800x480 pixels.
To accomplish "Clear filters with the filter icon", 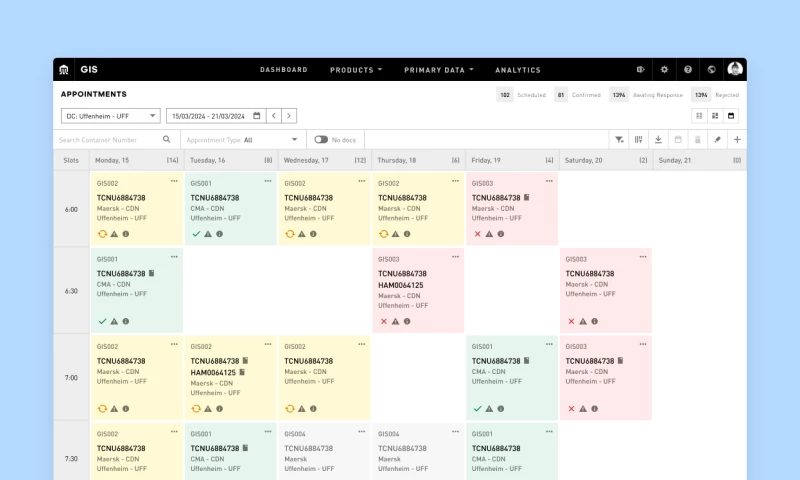I will (x=619, y=140).
